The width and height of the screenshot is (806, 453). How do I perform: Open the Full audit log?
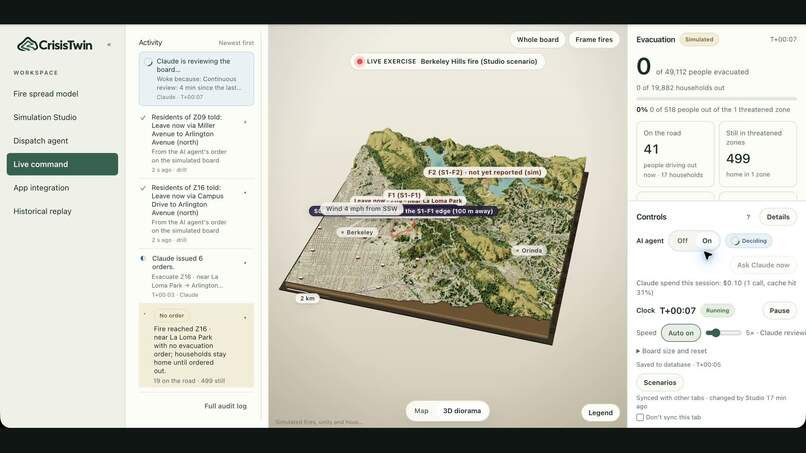(x=225, y=406)
